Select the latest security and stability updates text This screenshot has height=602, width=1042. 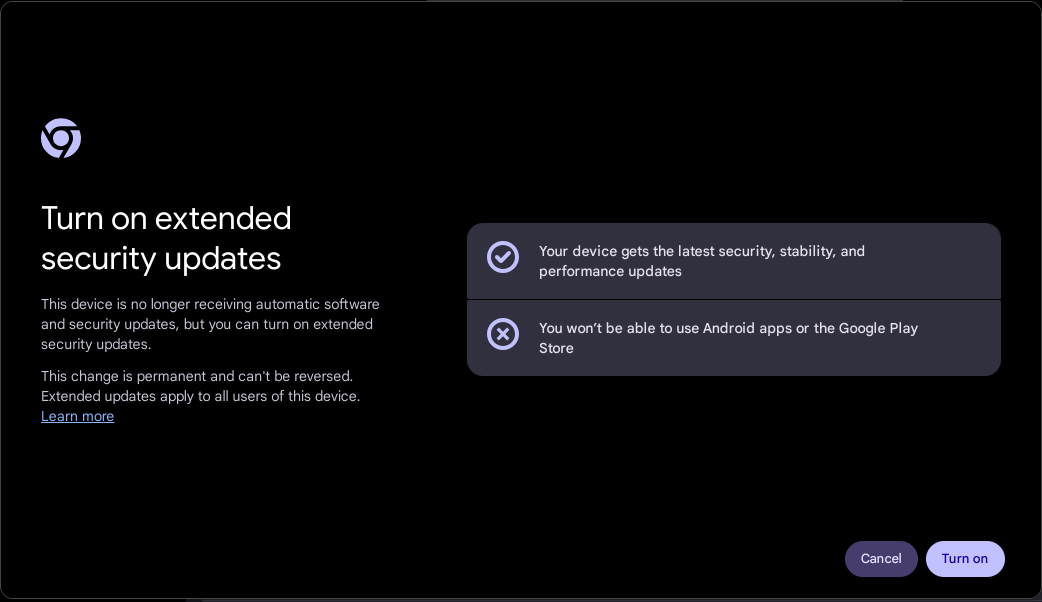click(702, 261)
